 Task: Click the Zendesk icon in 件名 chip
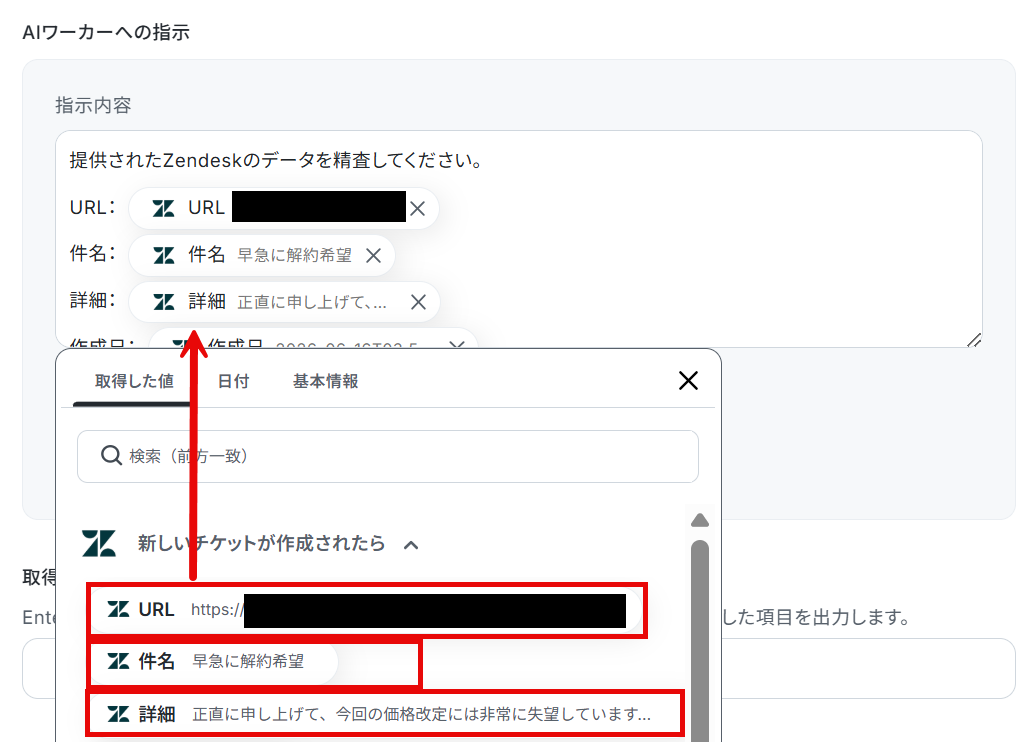(163, 255)
